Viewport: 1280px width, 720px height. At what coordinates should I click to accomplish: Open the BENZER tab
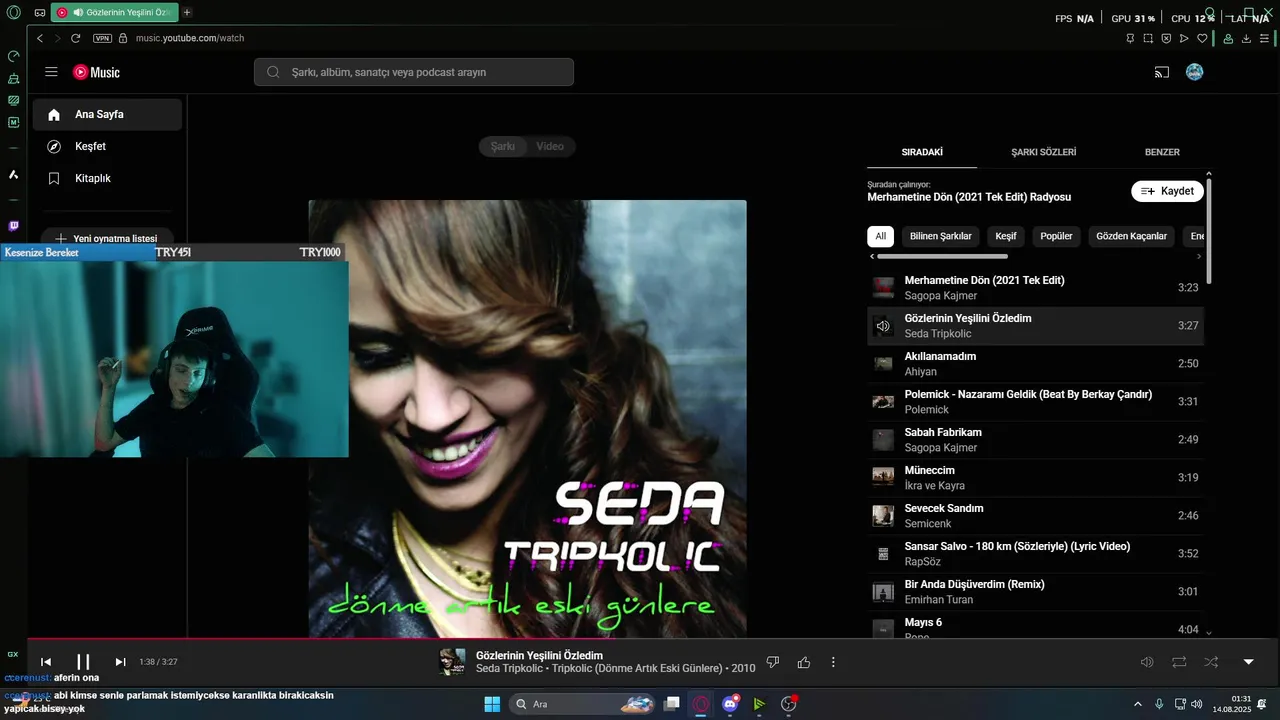pyautogui.click(x=1162, y=152)
